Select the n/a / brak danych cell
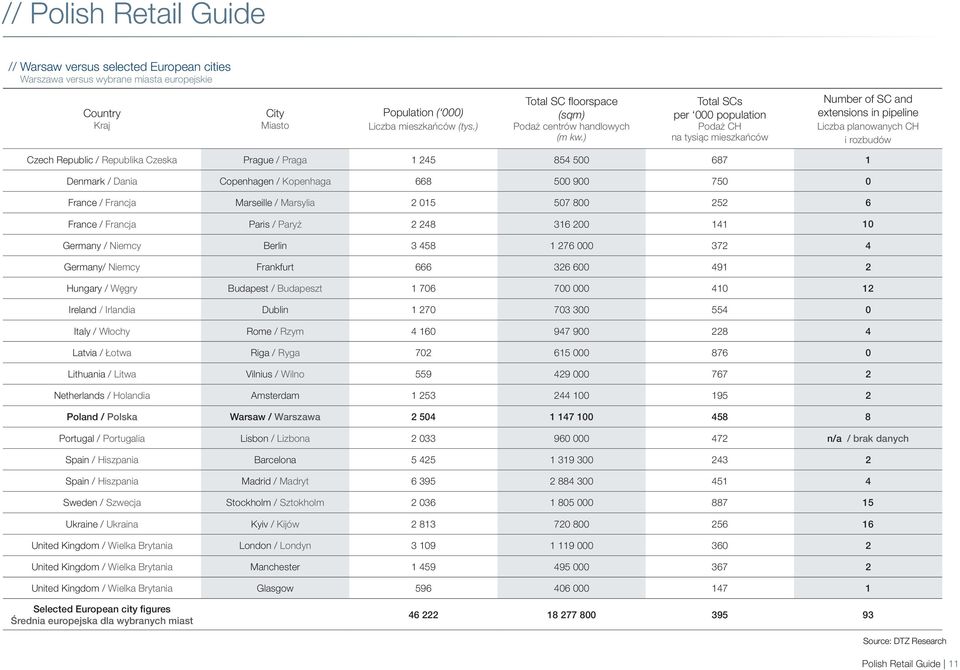 point(868,439)
